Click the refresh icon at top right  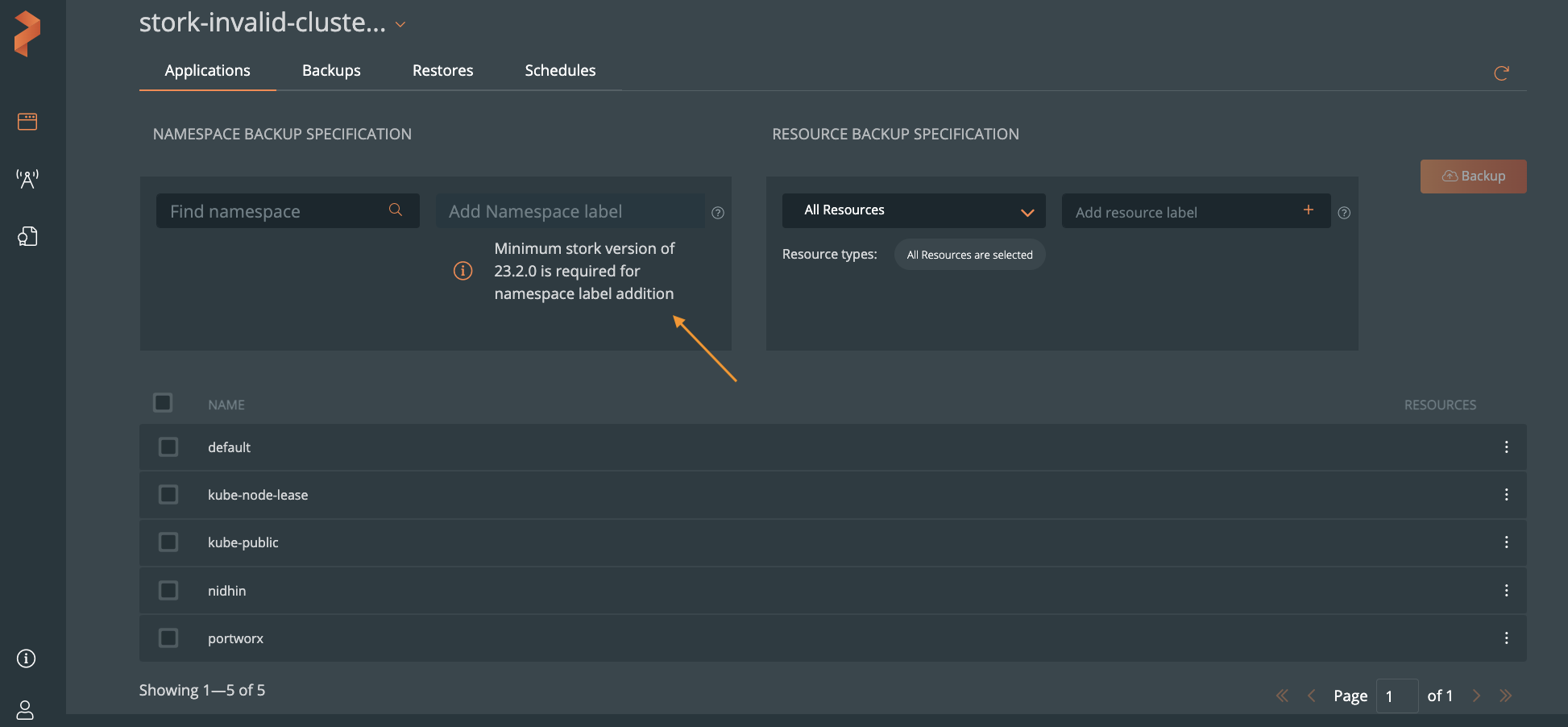pyautogui.click(x=1501, y=73)
